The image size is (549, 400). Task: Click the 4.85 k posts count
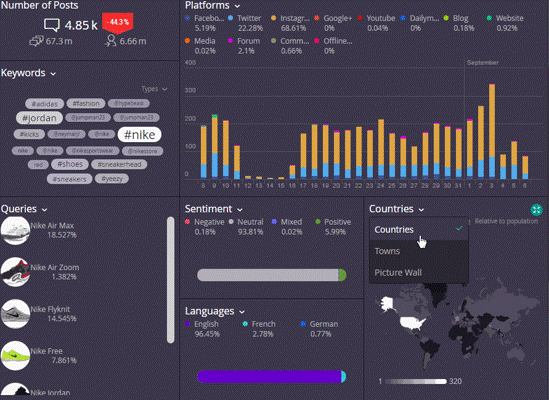click(x=81, y=25)
